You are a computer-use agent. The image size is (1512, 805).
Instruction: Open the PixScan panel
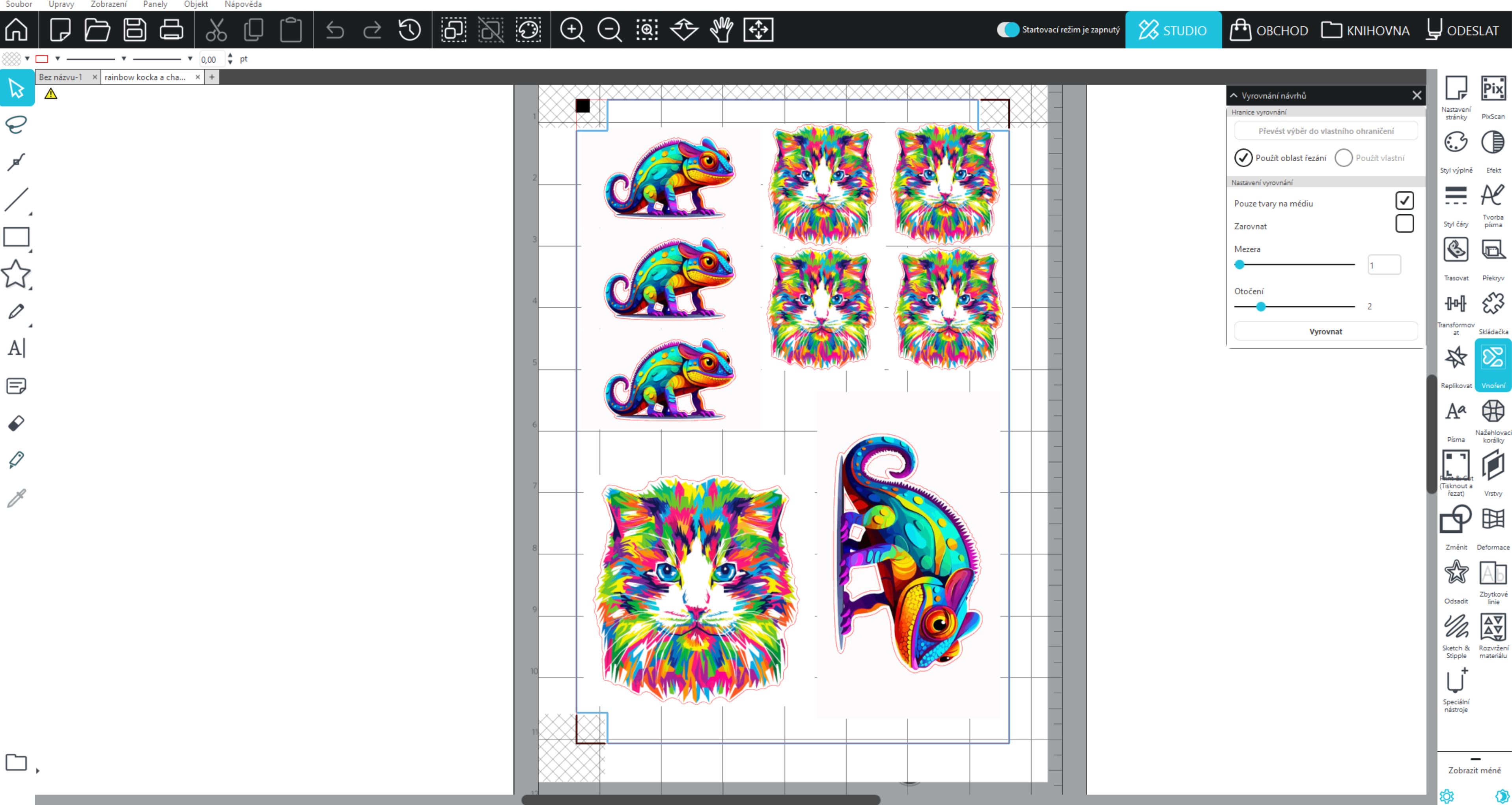1493,90
